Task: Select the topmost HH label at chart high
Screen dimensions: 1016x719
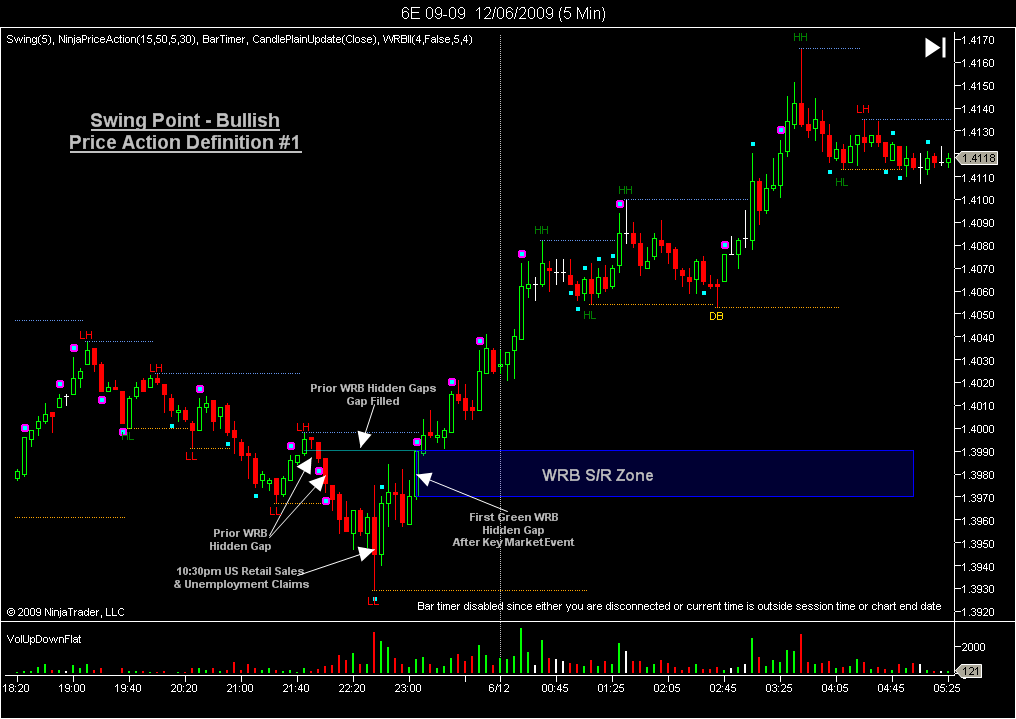Action: click(x=800, y=38)
